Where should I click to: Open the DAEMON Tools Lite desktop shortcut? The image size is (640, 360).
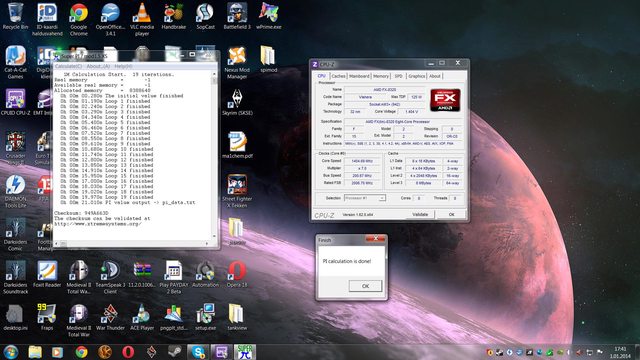click(x=16, y=191)
